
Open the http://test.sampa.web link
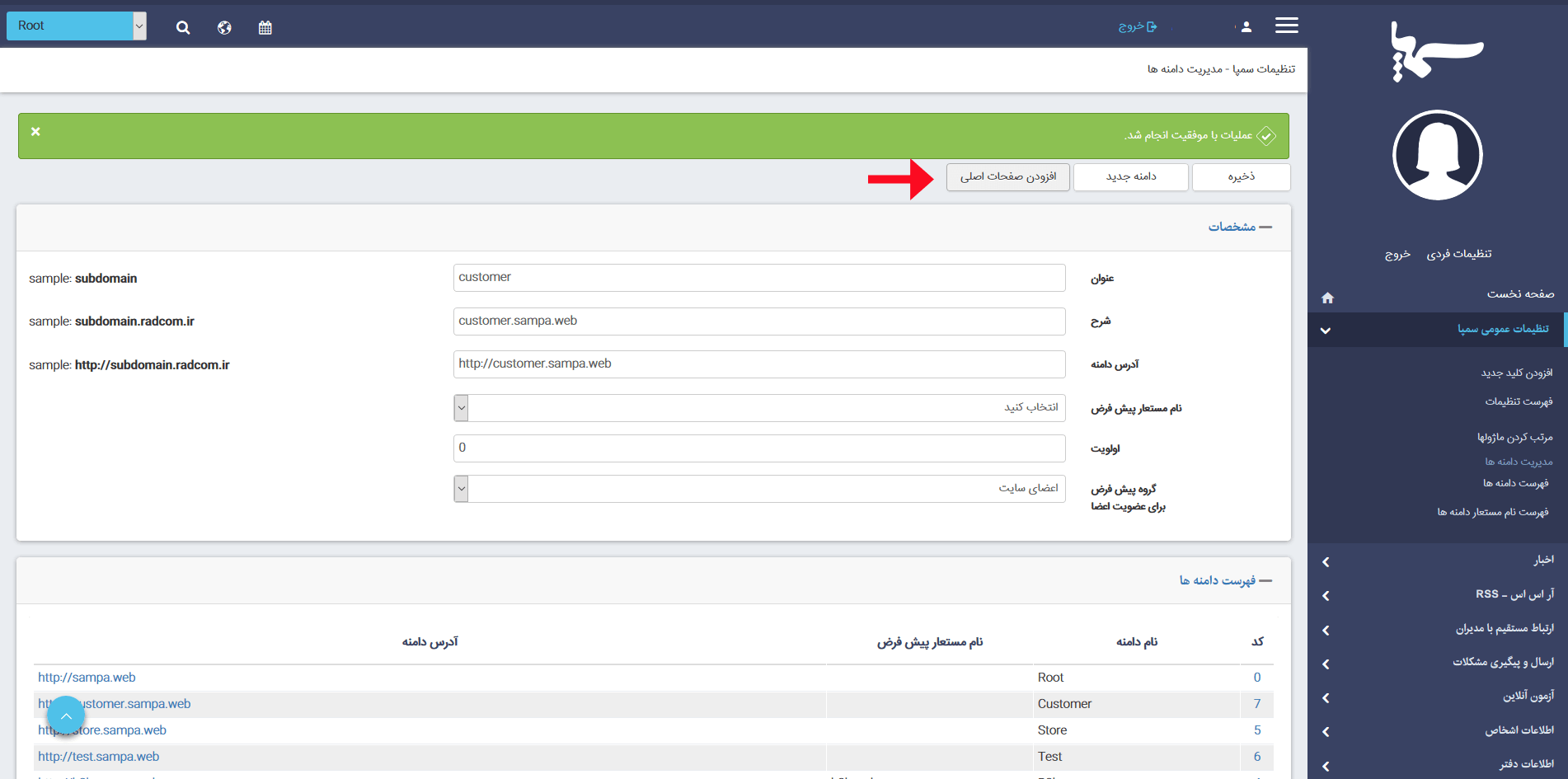tap(99, 757)
